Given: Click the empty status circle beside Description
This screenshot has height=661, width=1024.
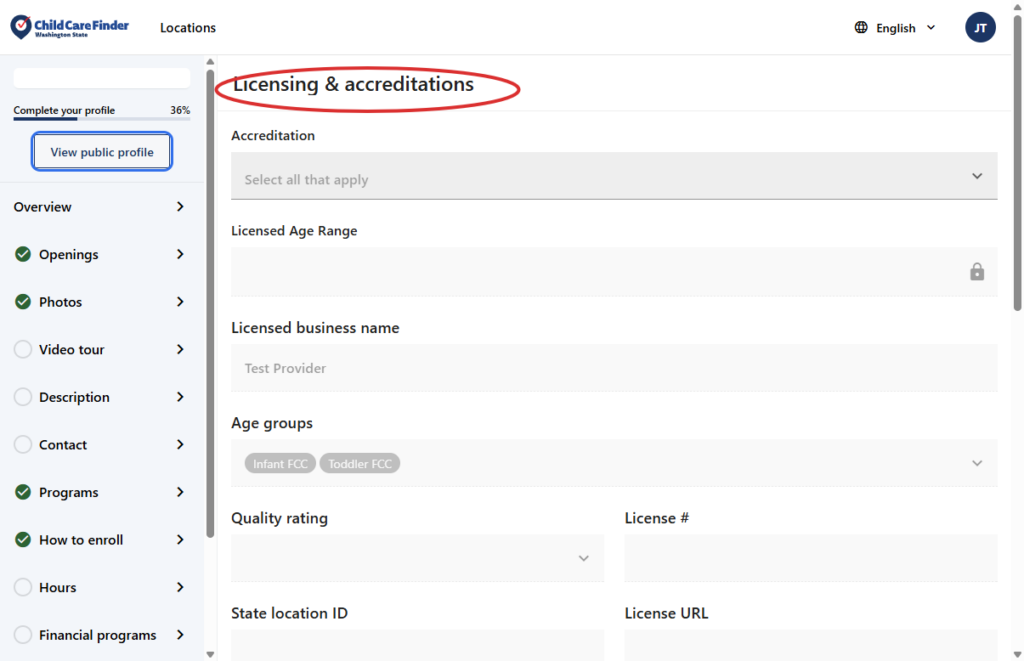Looking at the screenshot, I should 23,397.
